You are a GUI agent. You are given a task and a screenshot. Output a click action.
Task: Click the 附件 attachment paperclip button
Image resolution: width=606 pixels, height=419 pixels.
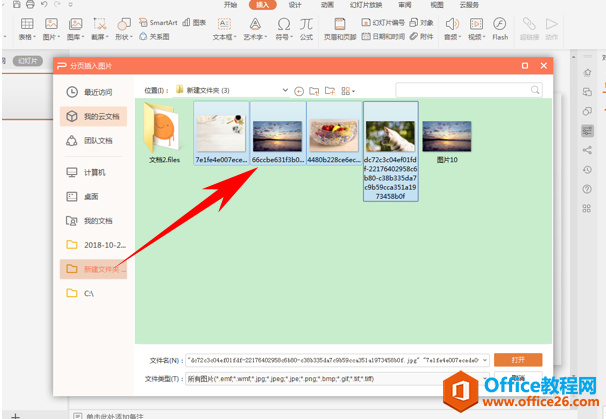[422, 36]
